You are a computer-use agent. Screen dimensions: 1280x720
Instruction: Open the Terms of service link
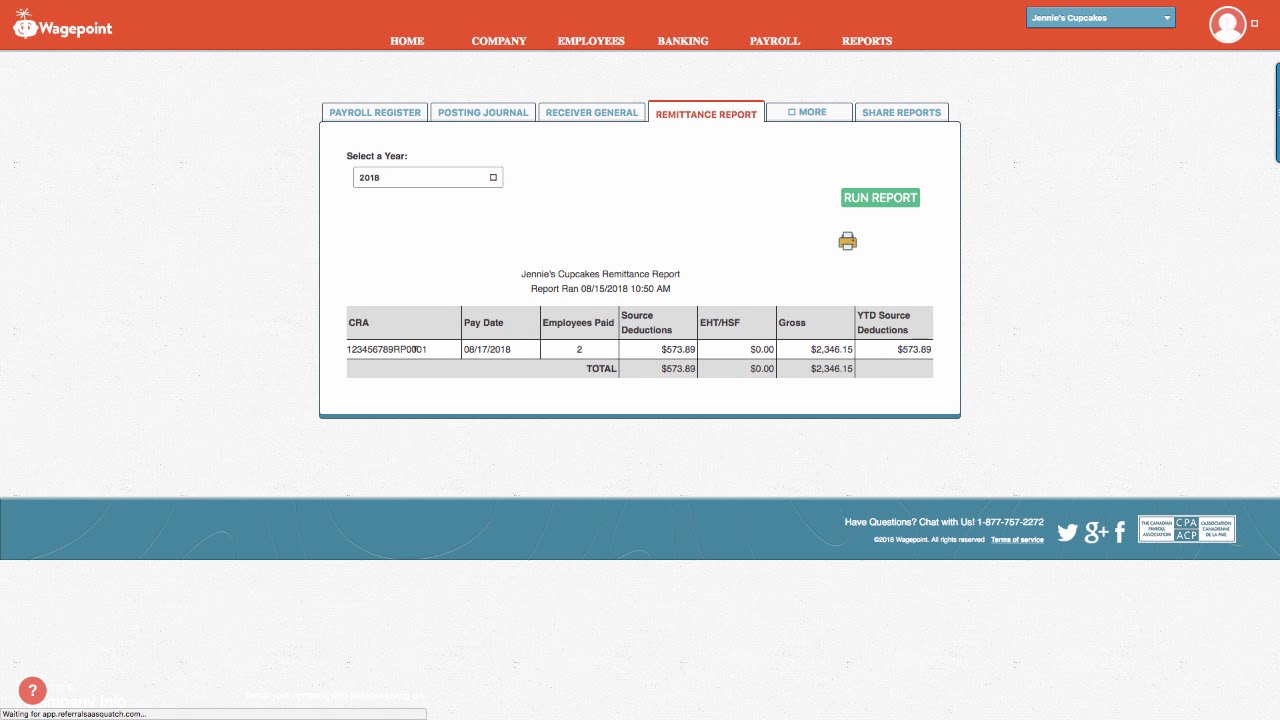click(1017, 540)
